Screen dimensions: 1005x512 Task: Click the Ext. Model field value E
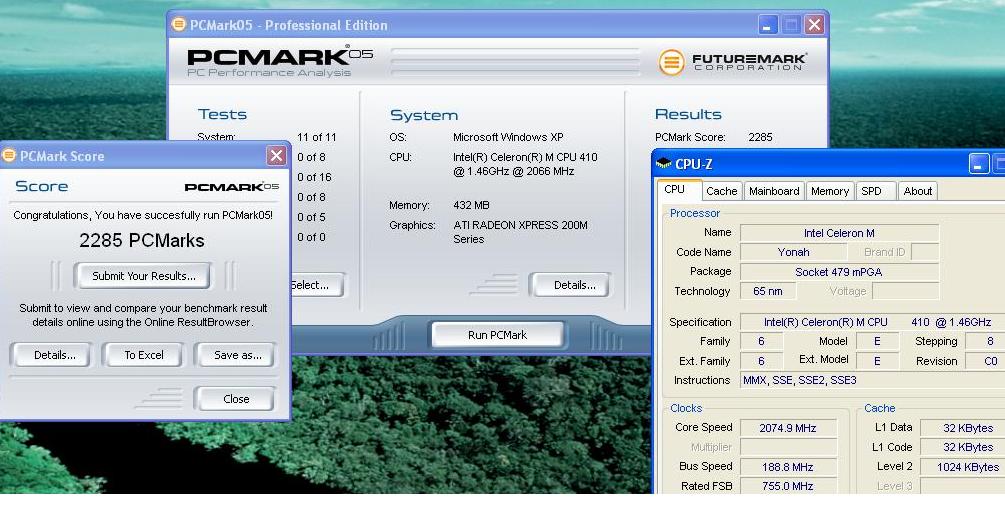(877, 361)
